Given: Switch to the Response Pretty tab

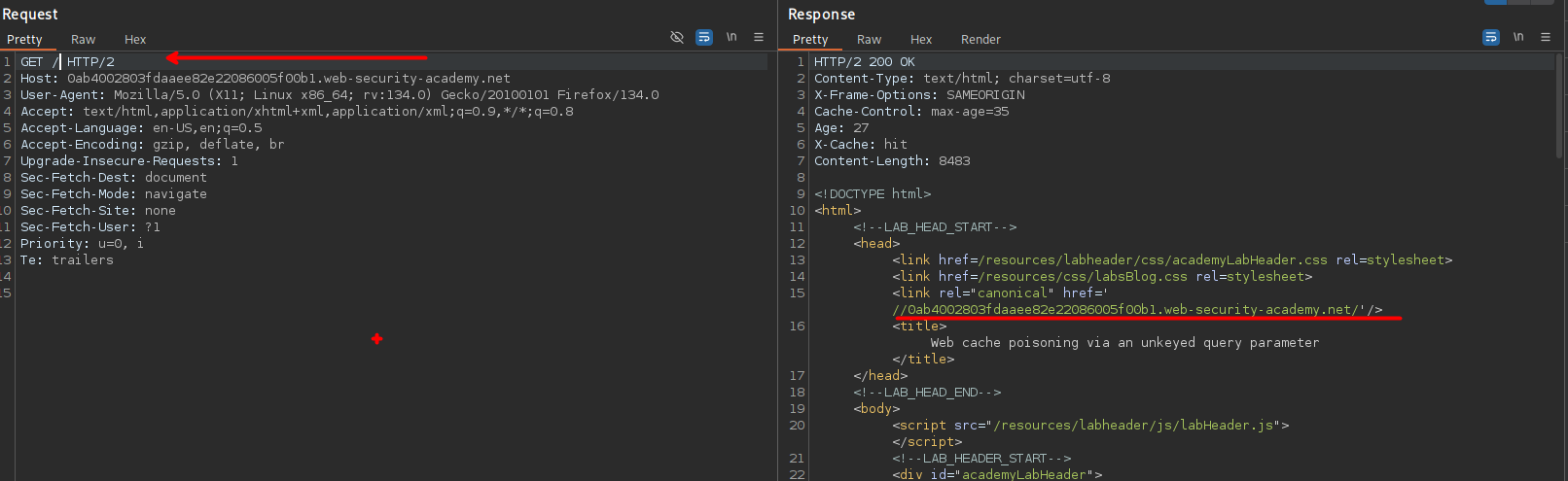Looking at the screenshot, I should click(x=810, y=40).
